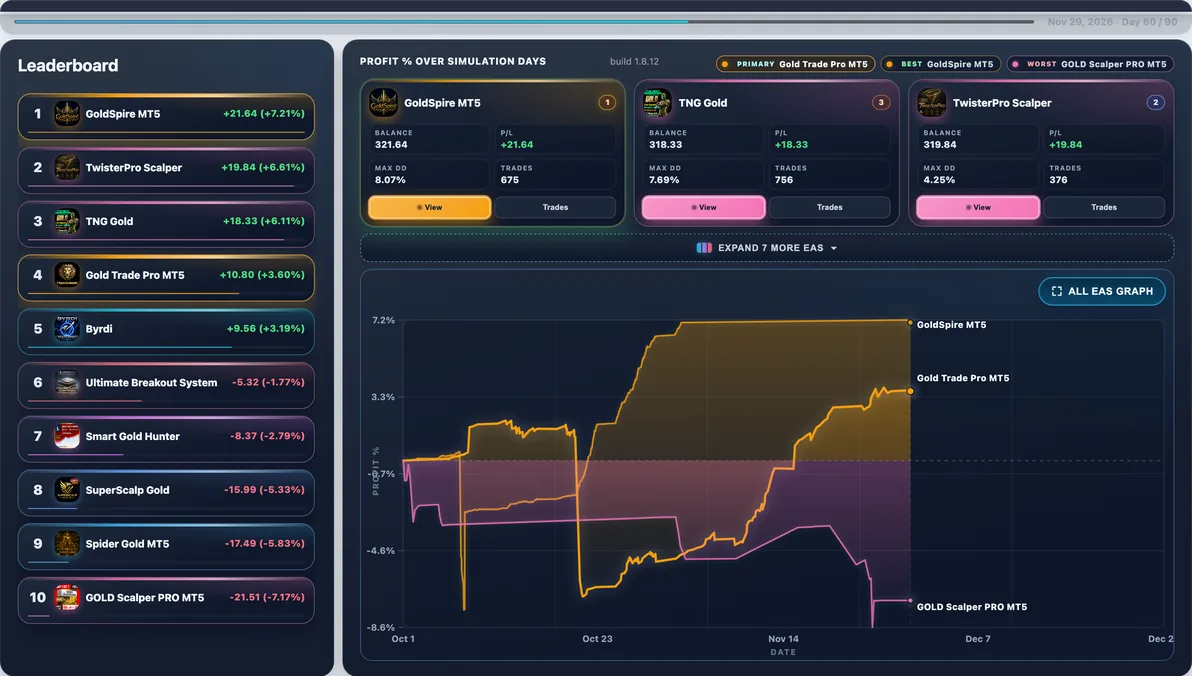Image resolution: width=1192 pixels, height=676 pixels.
Task: Click the Gold Trade Pro MT5 chart endpoint dot
Action: click(x=910, y=392)
